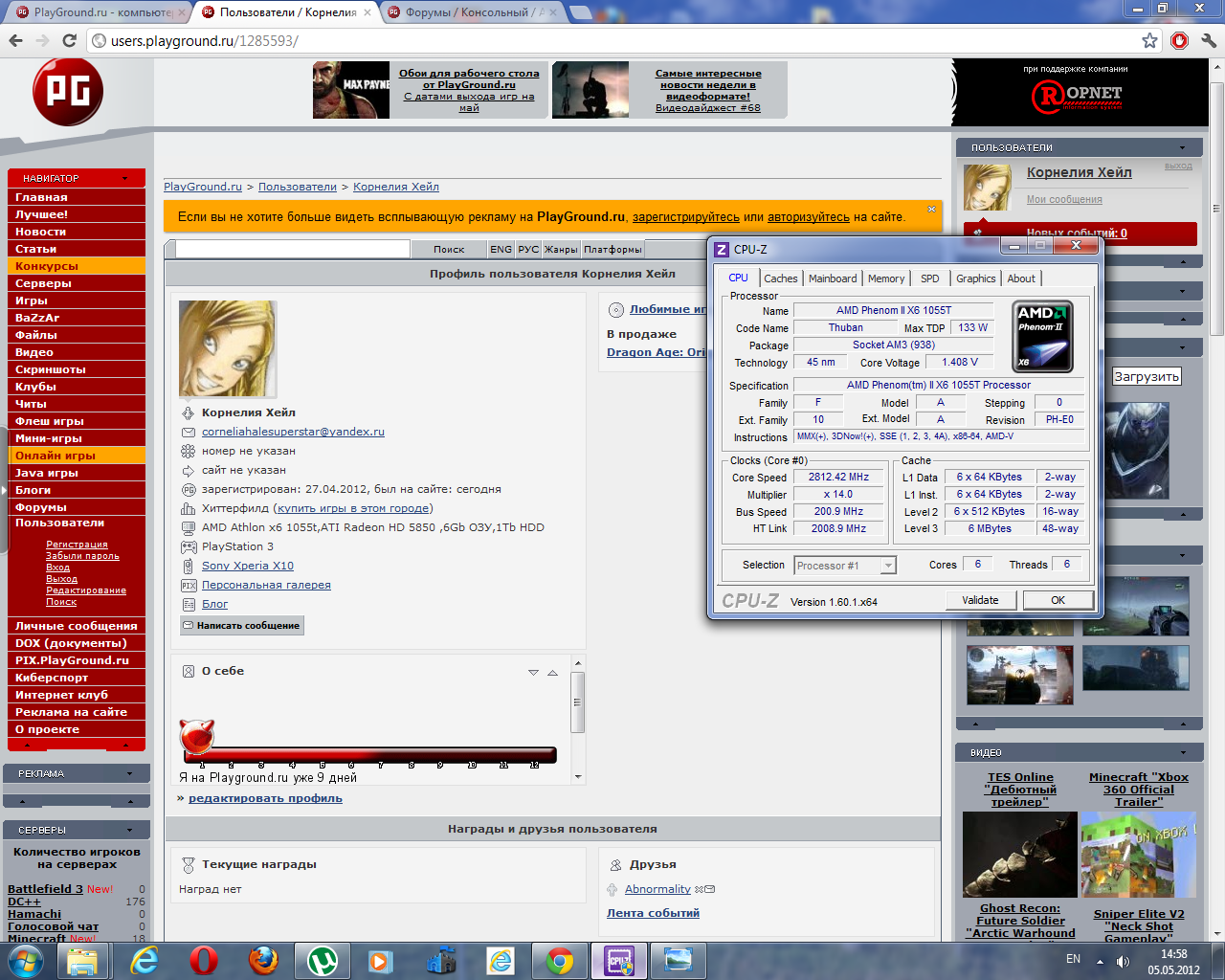Open the Memory tab in CPU-Z
The height and width of the screenshot is (980, 1225).
(x=886, y=278)
